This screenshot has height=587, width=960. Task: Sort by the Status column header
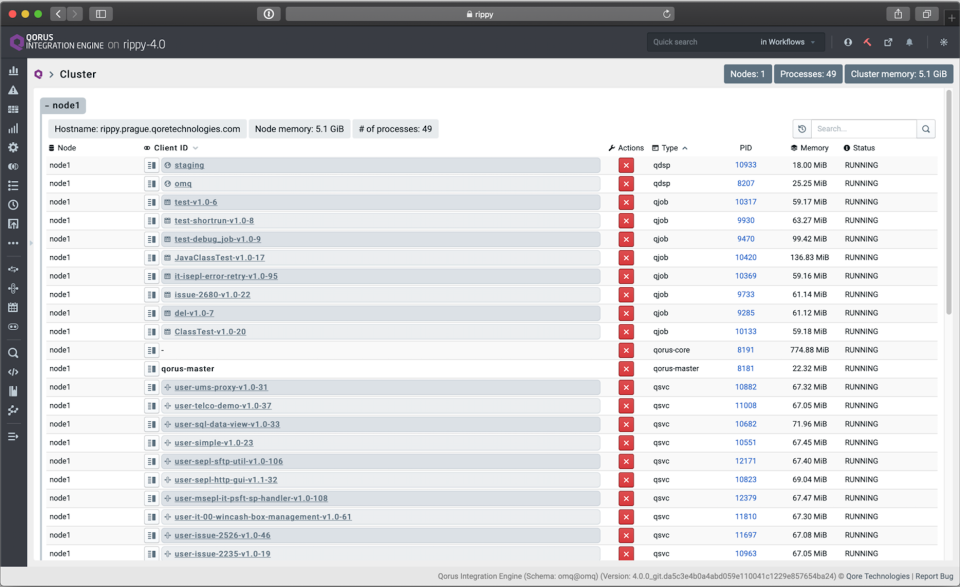point(860,148)
